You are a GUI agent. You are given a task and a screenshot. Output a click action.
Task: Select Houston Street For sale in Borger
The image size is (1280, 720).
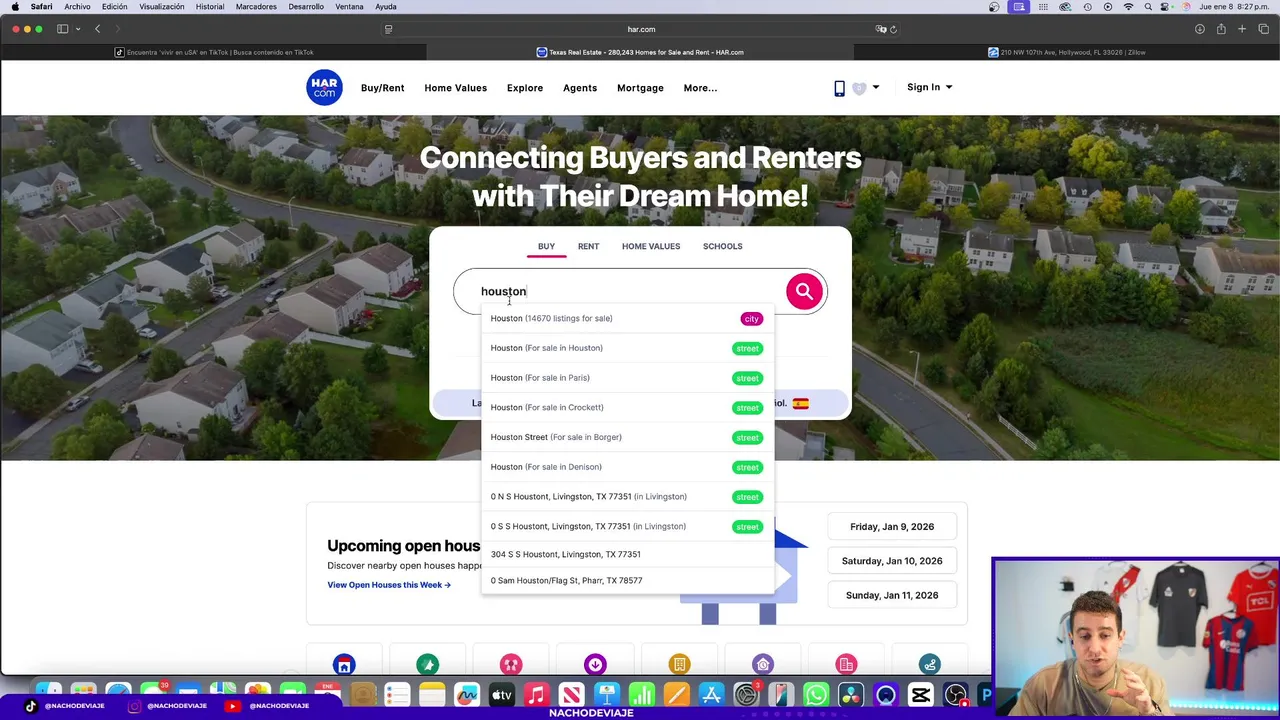tap(628, 437)
